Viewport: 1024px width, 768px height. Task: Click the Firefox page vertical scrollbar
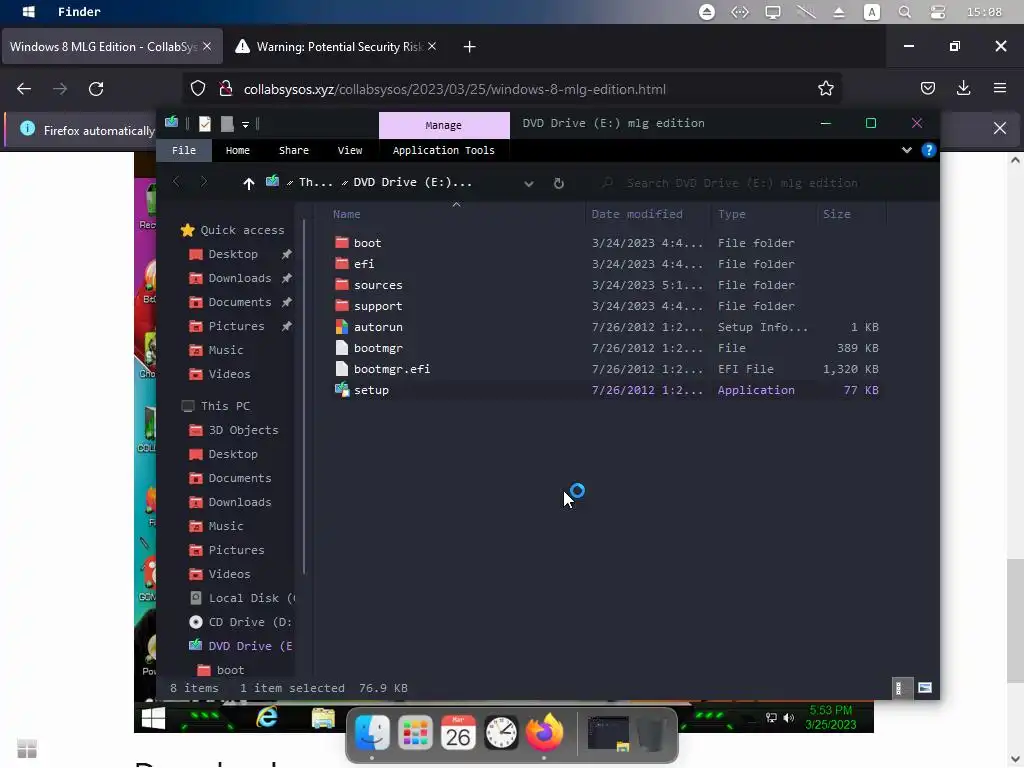[1015, 620]
